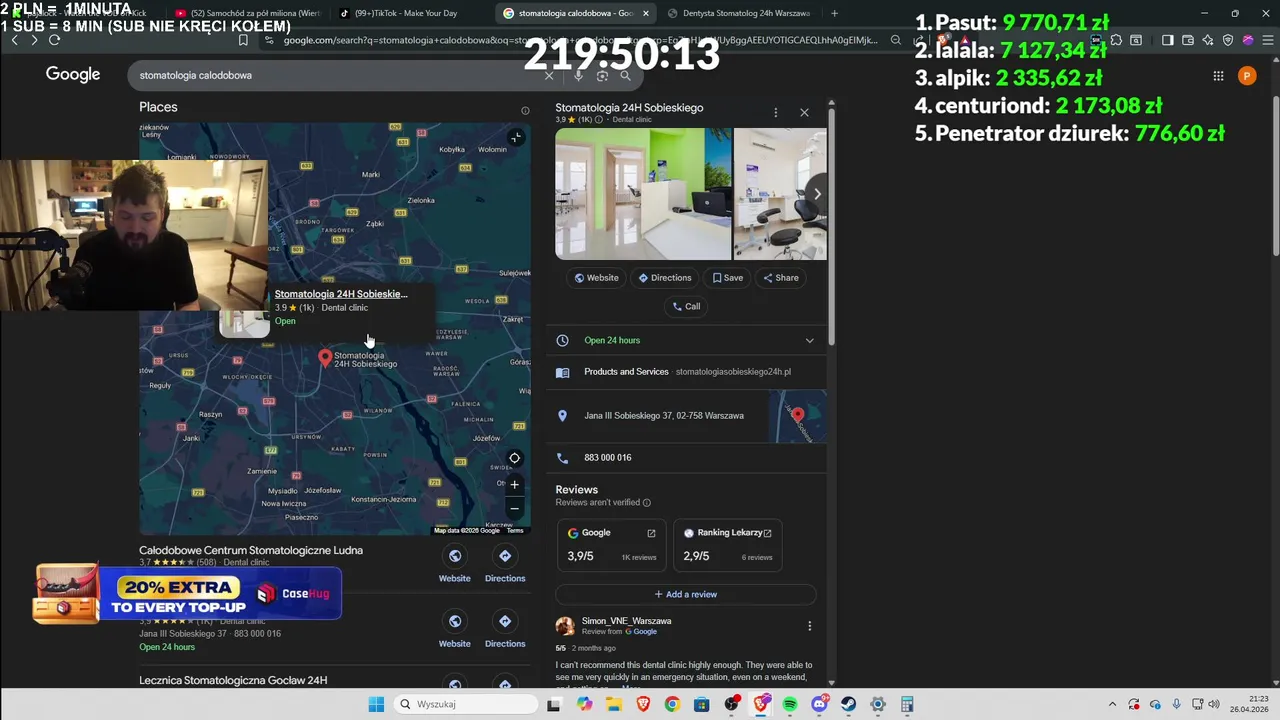This screenshot has width=1280, height=720.
Task: Click phone number 883 000 016 in panel
Action: pos(608,458)
